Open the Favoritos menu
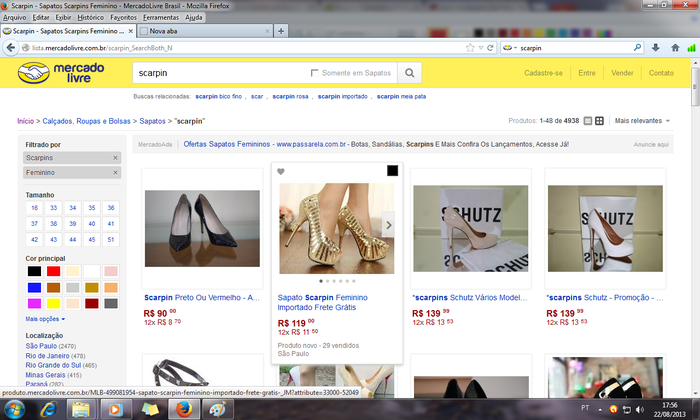The image size is (700, 420). coord(123,17)
